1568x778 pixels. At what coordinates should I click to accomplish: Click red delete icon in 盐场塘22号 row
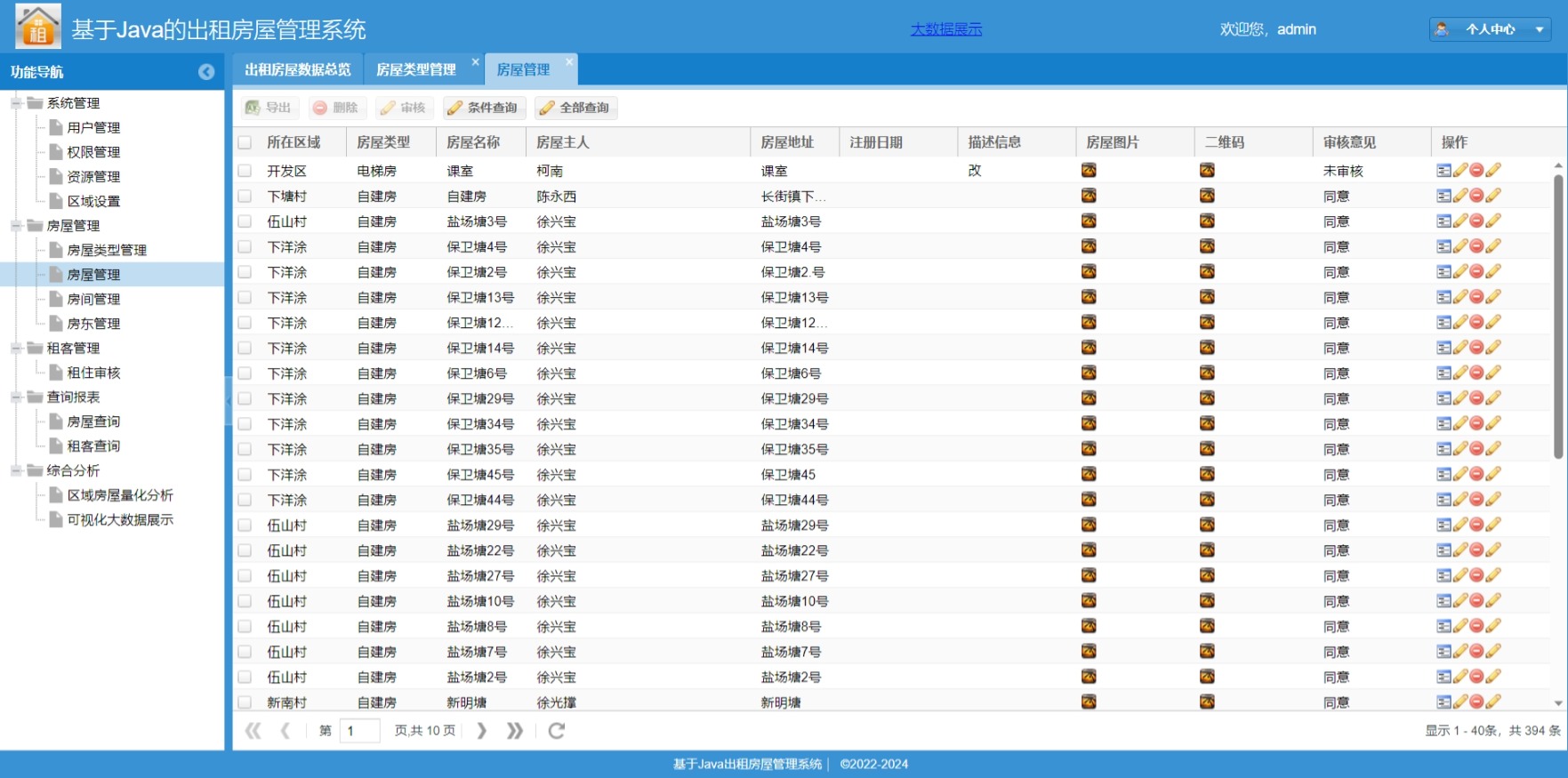coord(1476,550)
